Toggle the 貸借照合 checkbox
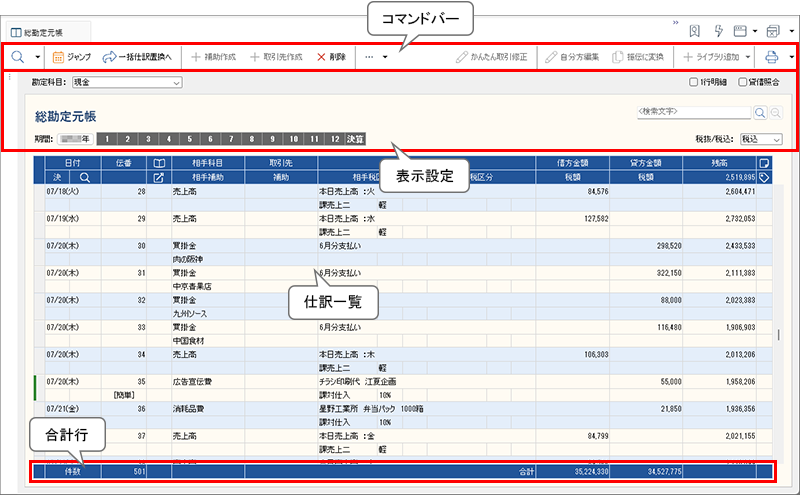Screen dimensions: 800x495 pyautogui.click(x=742, y=82)
